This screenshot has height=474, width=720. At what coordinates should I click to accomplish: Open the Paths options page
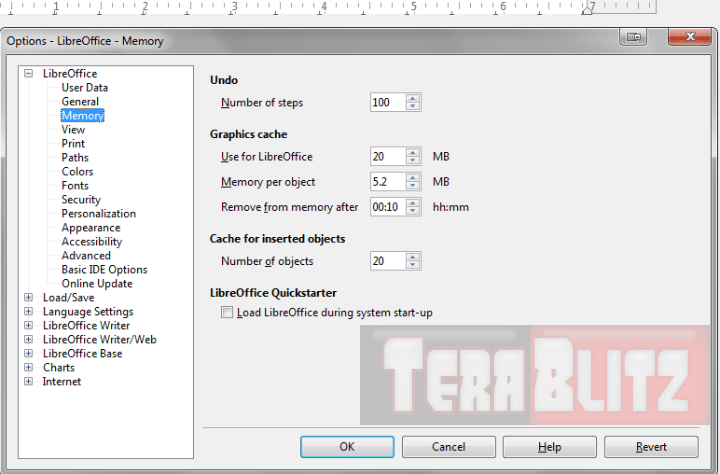[75, 158]
